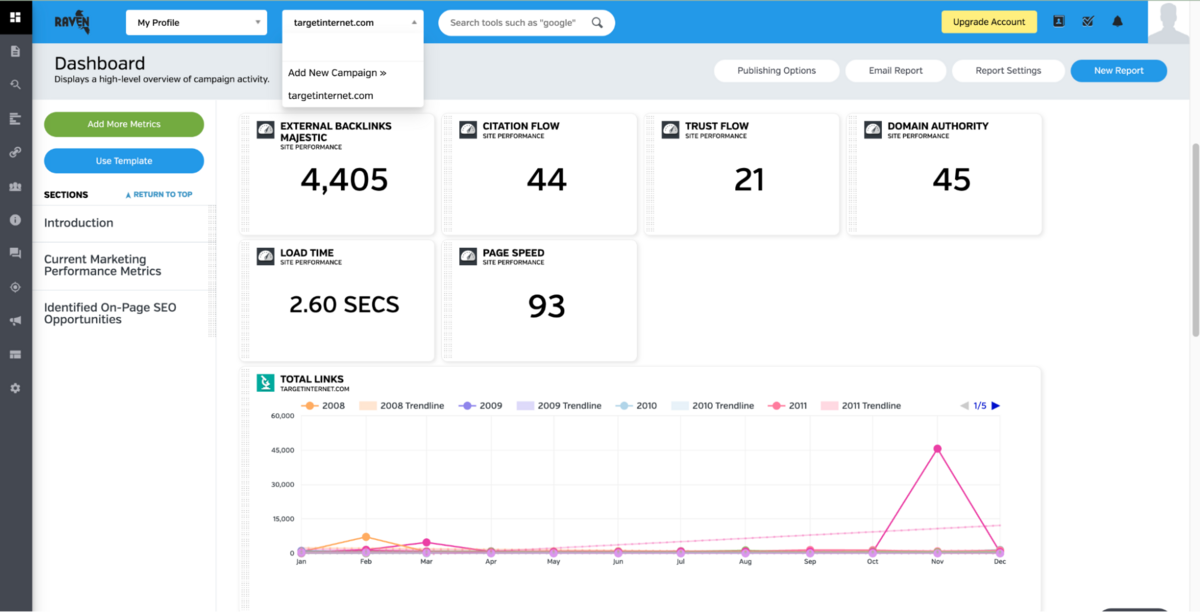
Task: Open the info circle icon in sidebar
Action: (x=15, y=219)
